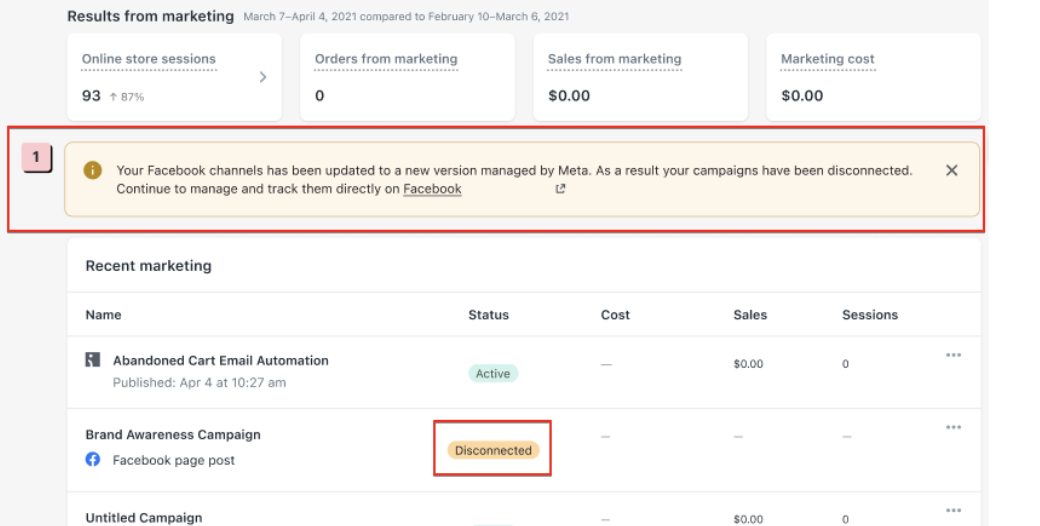This screenshot has height=526, width=1040.
Task: Click the Active status badge
Action: pos(493,374)
